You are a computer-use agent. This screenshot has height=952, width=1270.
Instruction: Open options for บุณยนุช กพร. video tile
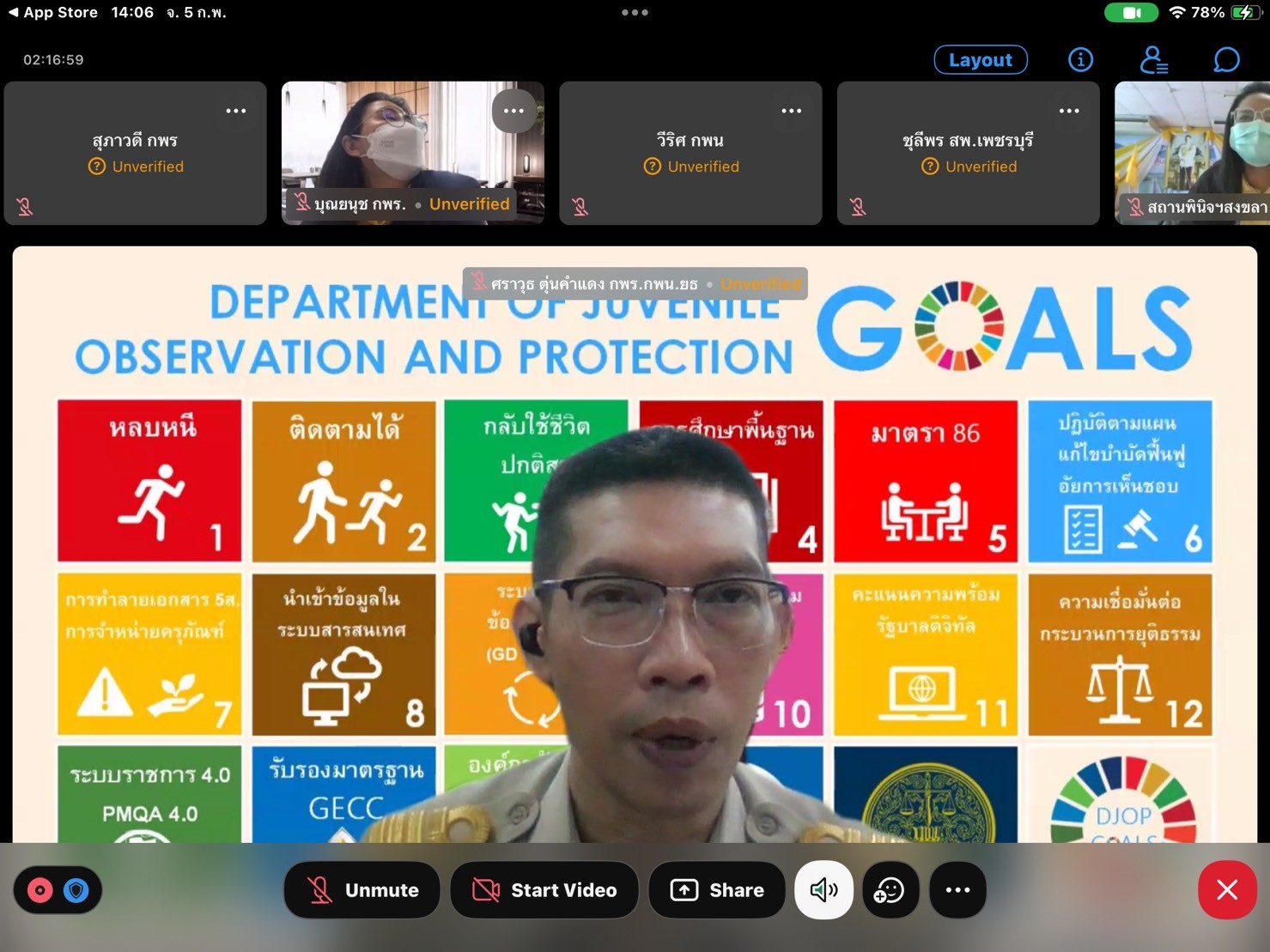coord(513,111)
